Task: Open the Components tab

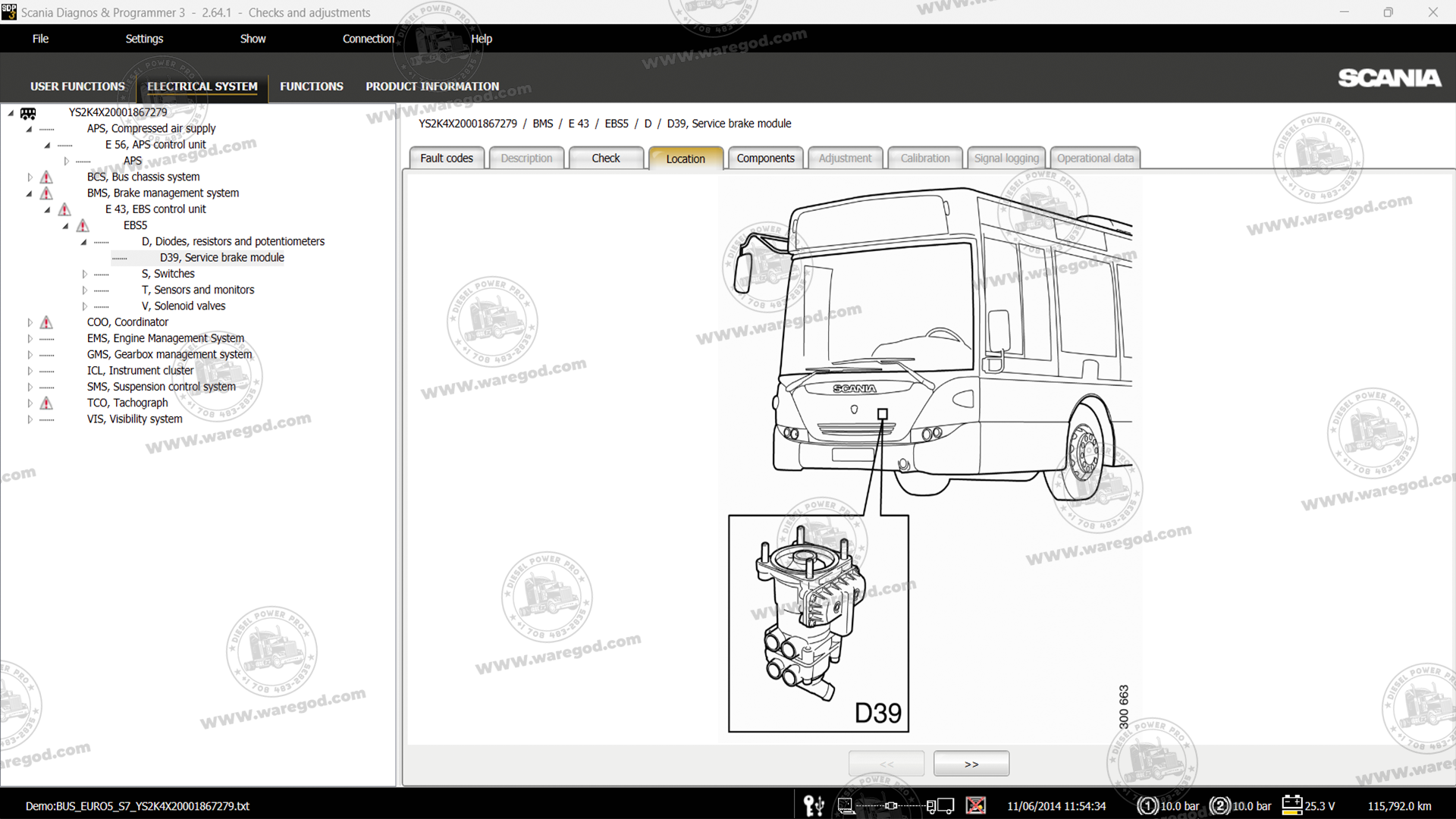Action: pos(765,158)
